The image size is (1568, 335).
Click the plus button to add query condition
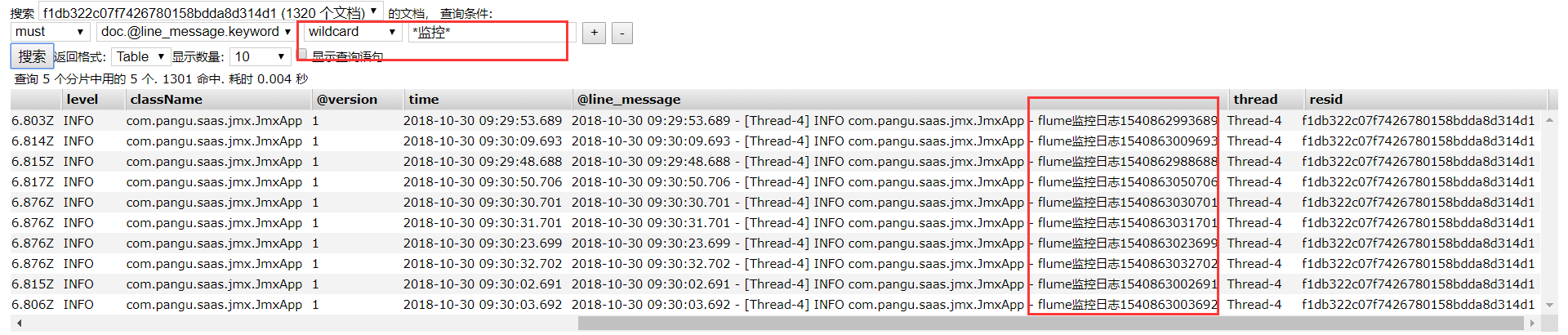594,33
